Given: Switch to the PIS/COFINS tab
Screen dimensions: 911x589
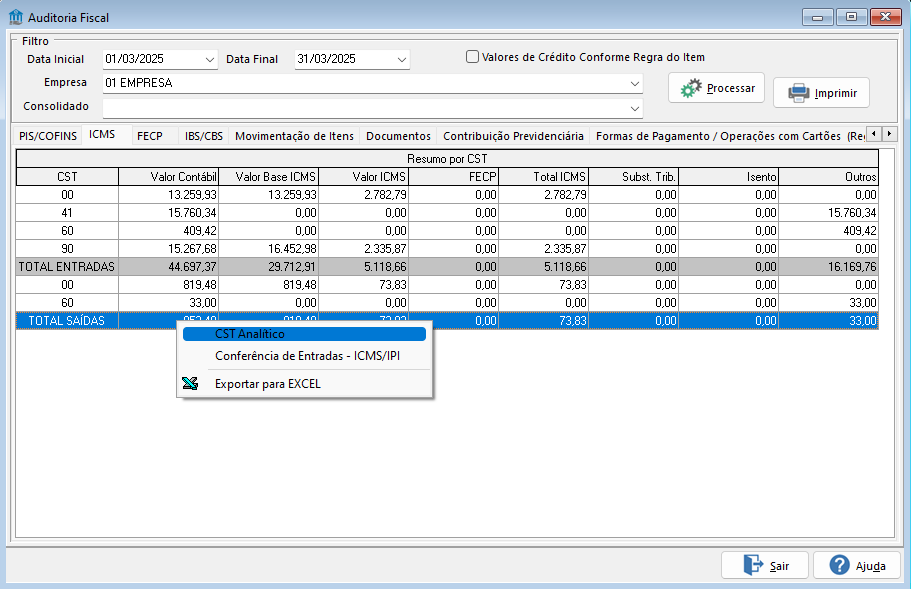Looking at the screenshot, I should click(48, 136).
